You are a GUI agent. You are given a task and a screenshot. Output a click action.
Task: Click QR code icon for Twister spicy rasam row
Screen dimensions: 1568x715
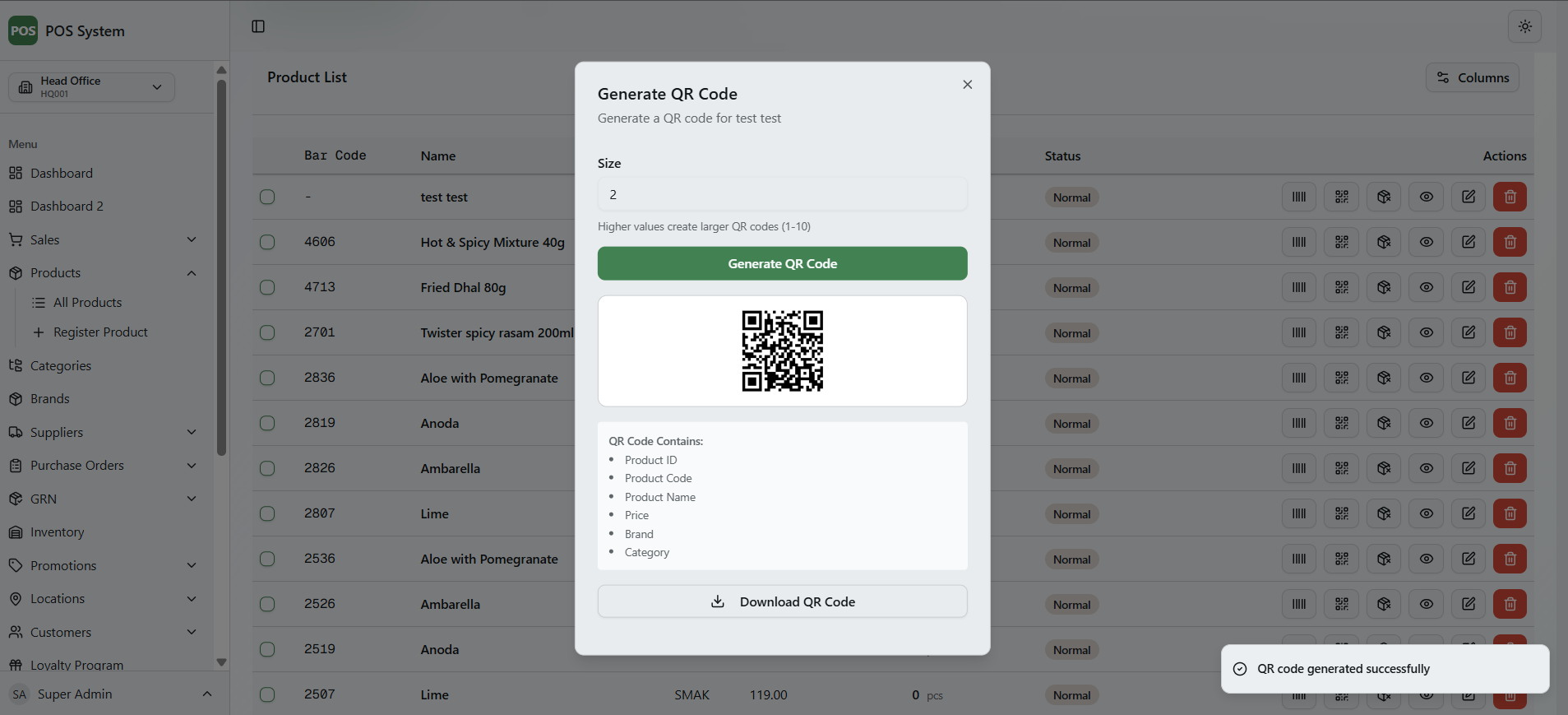[x=1341, y=332]
